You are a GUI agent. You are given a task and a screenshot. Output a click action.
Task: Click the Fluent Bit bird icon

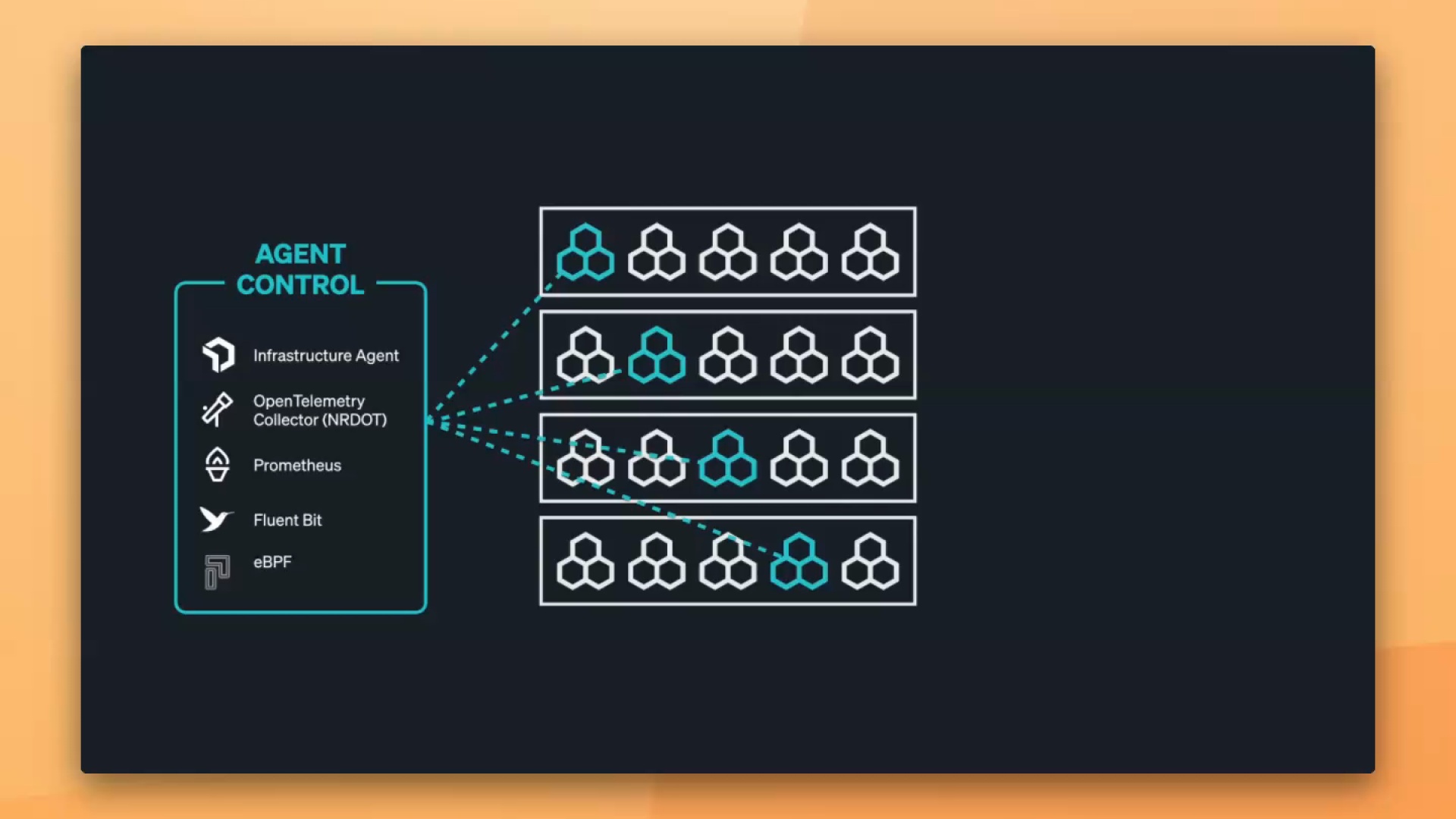click(216, 519)
